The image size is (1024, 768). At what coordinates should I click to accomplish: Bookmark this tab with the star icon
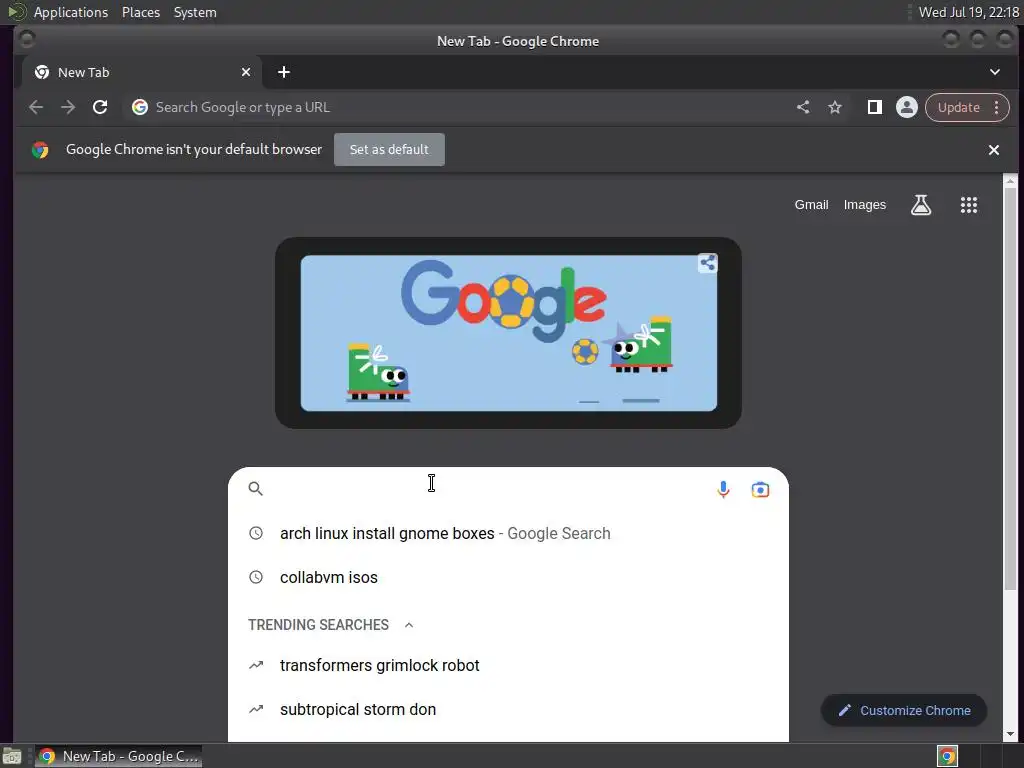pos(835,107)
